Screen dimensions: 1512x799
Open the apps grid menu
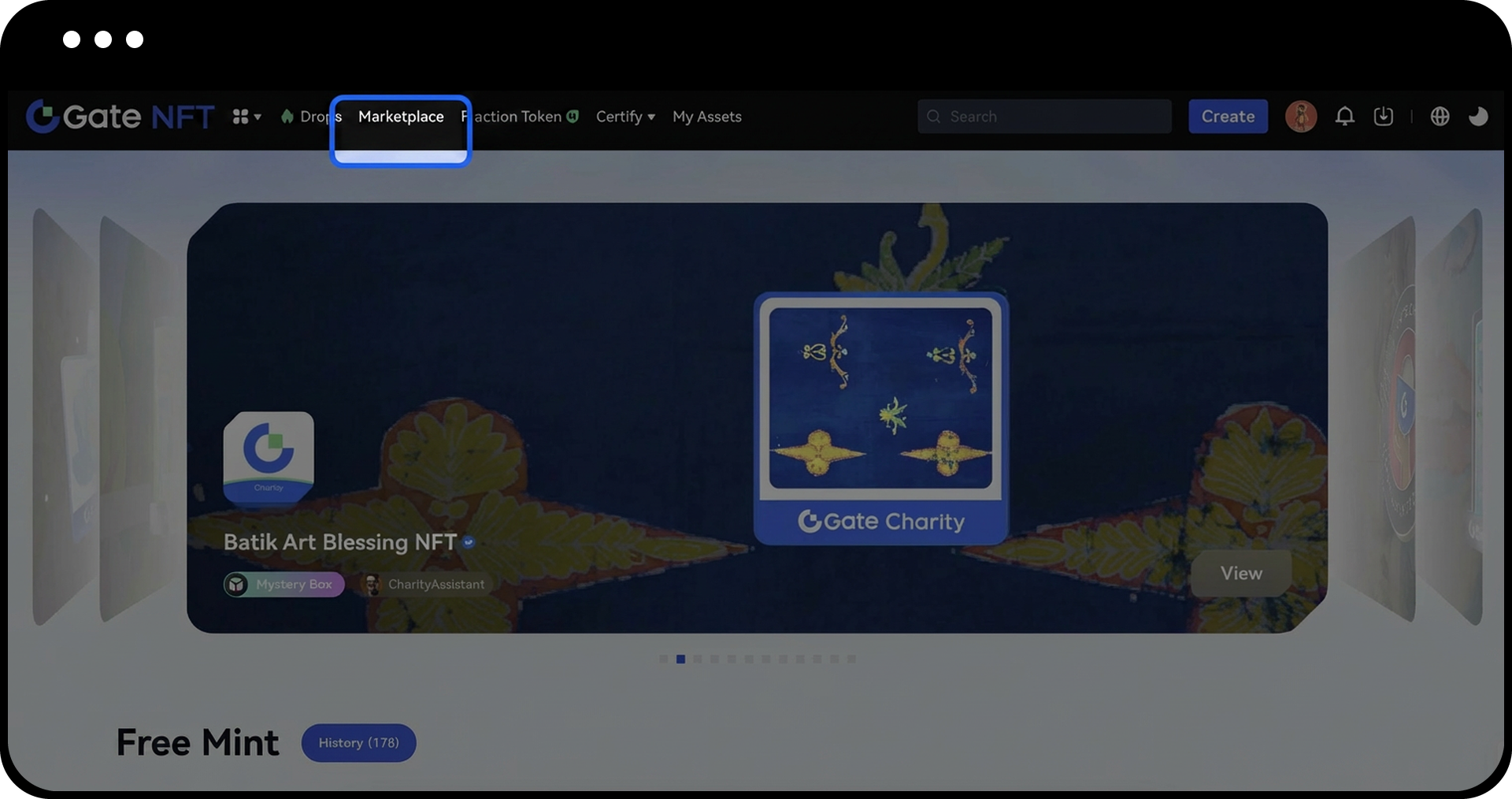pyautogui.click(x=246, y=117)
